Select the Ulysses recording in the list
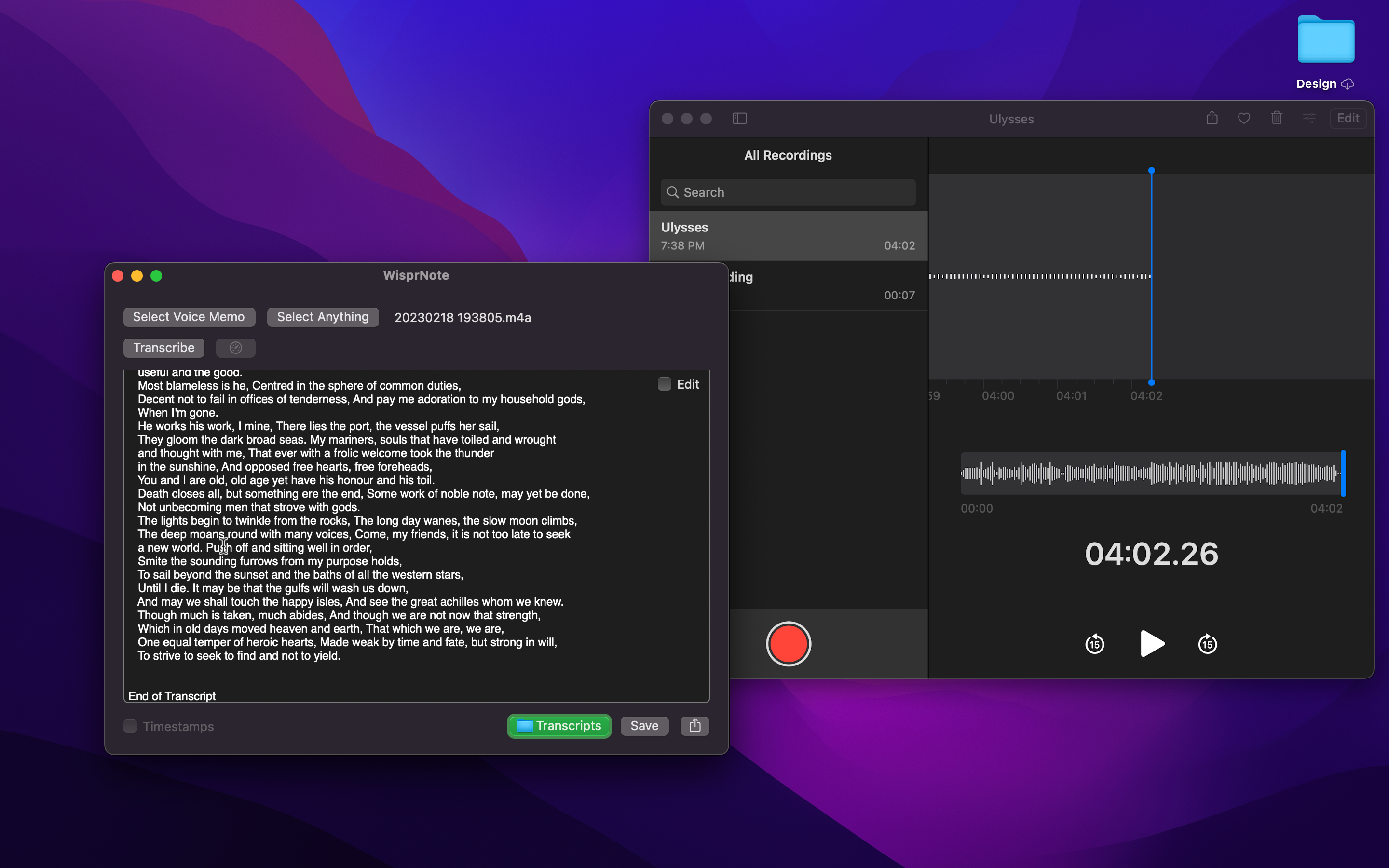This screenshot has height=868, width=1389. [x=788, y=236]
